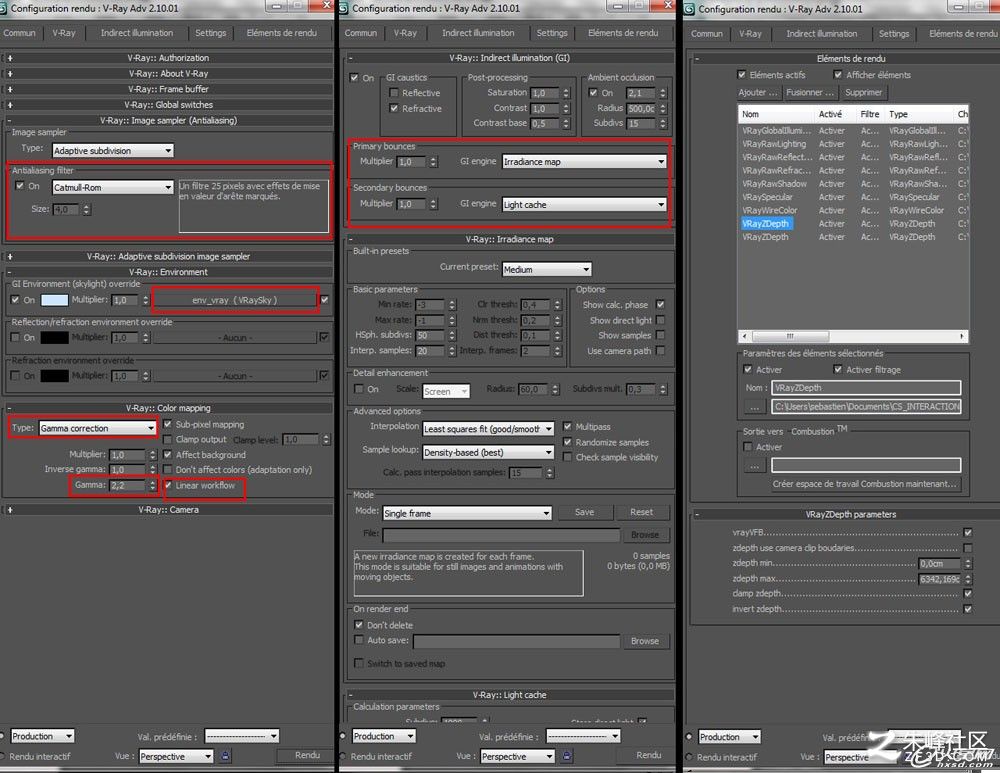Click the env_vray (VRaySky) map button
1000x773 pixels.
click(235, 300)
